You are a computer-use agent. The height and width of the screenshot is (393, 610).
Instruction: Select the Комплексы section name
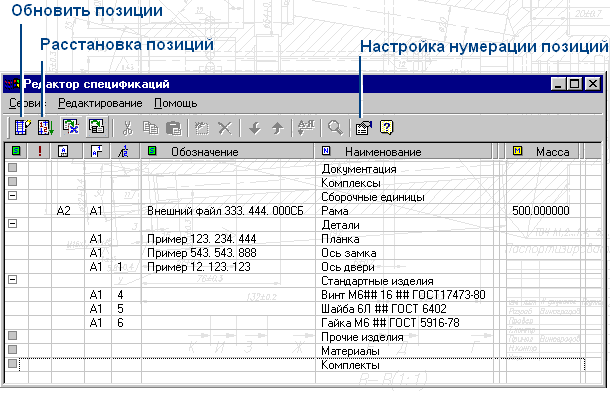[x=351, y=183]
